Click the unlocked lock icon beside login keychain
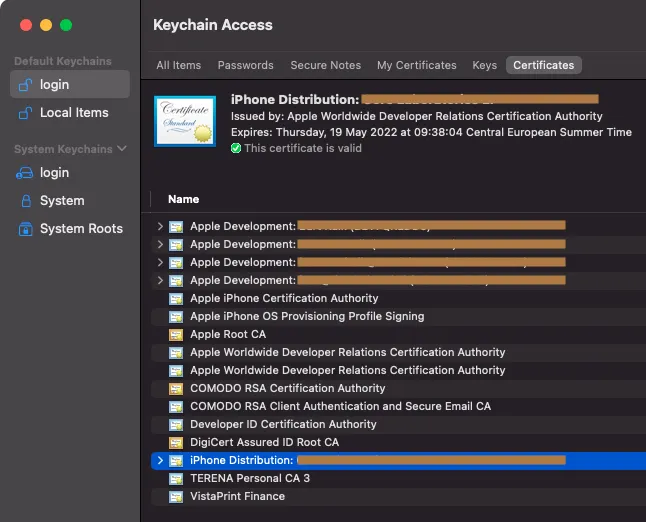Screen dimensions: 646x522 click(x=25, y=85)
